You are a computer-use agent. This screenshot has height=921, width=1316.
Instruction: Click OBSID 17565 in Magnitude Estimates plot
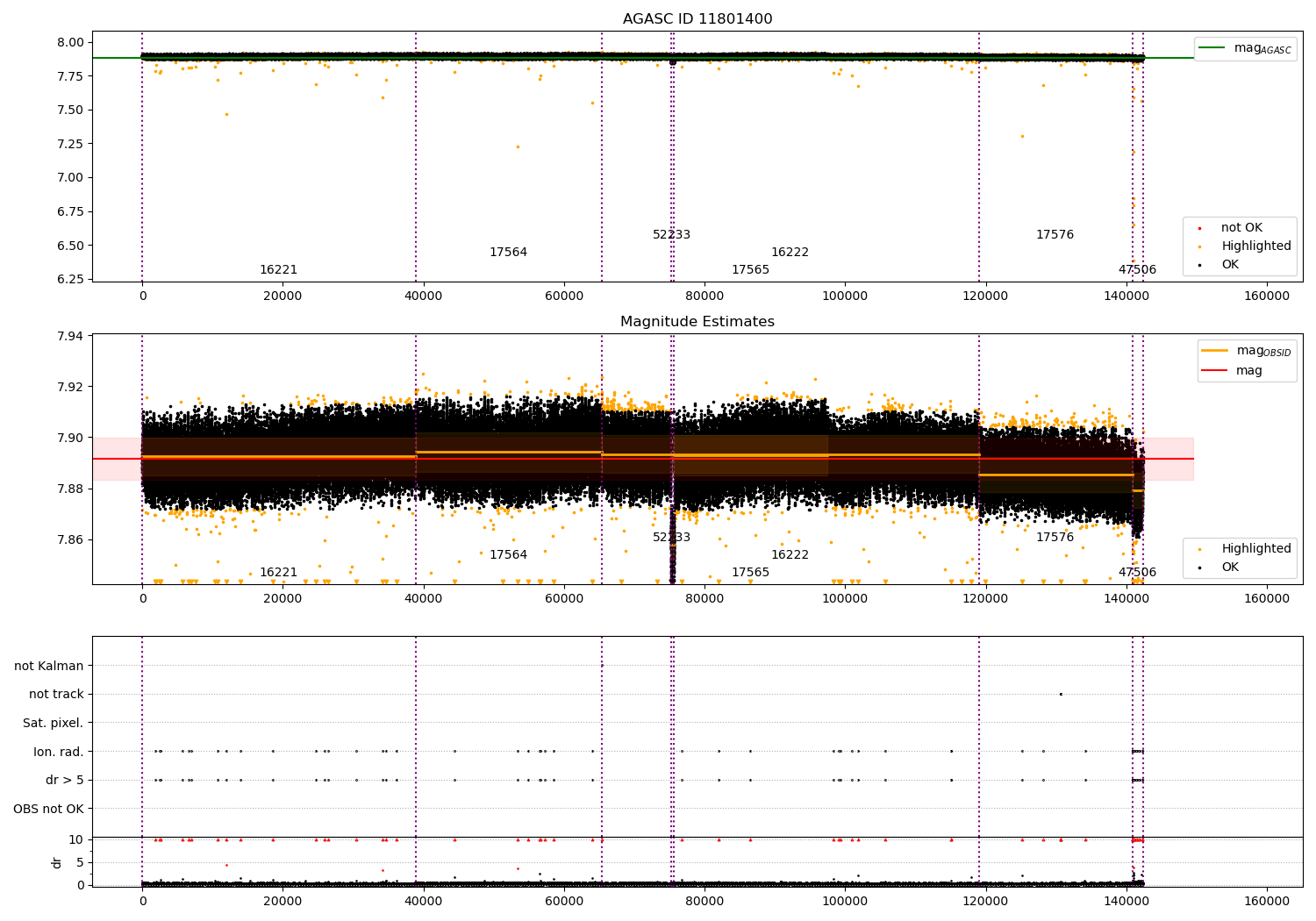point(750,573)
